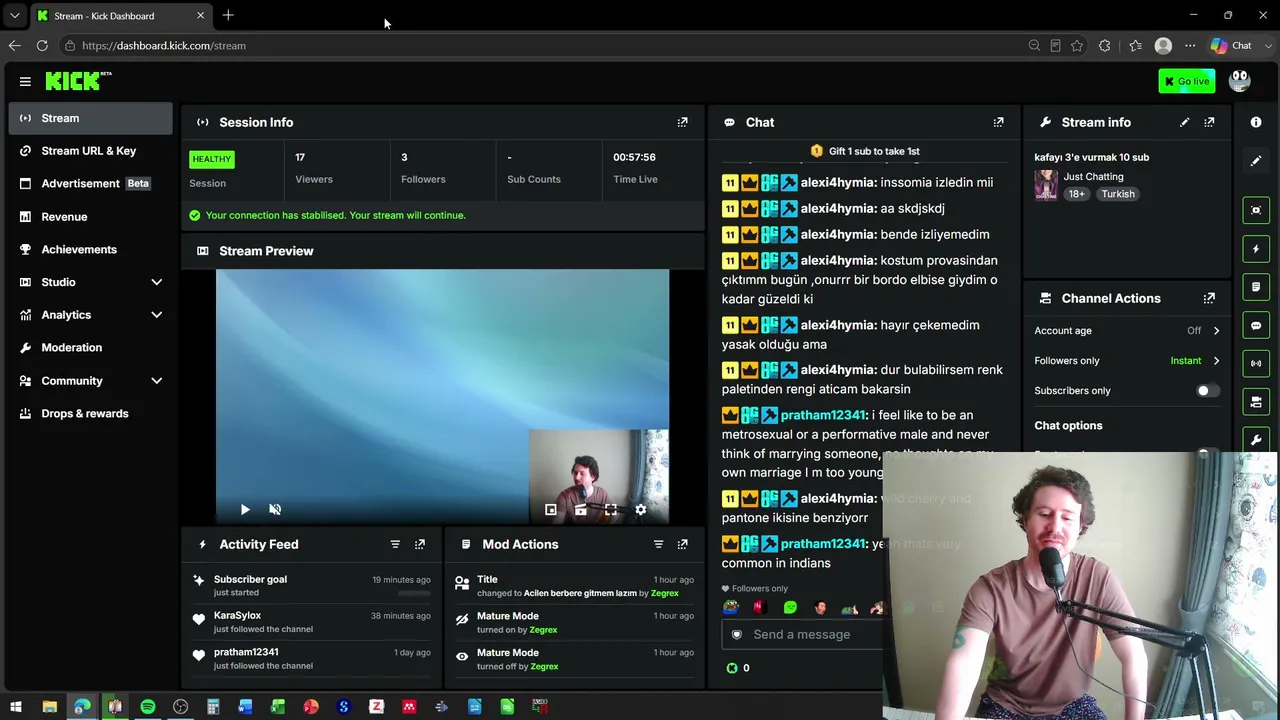Open the info icon in the right toolbar
The height and width of the screenshot is (720, 1280).
(x=1256, y=122)
